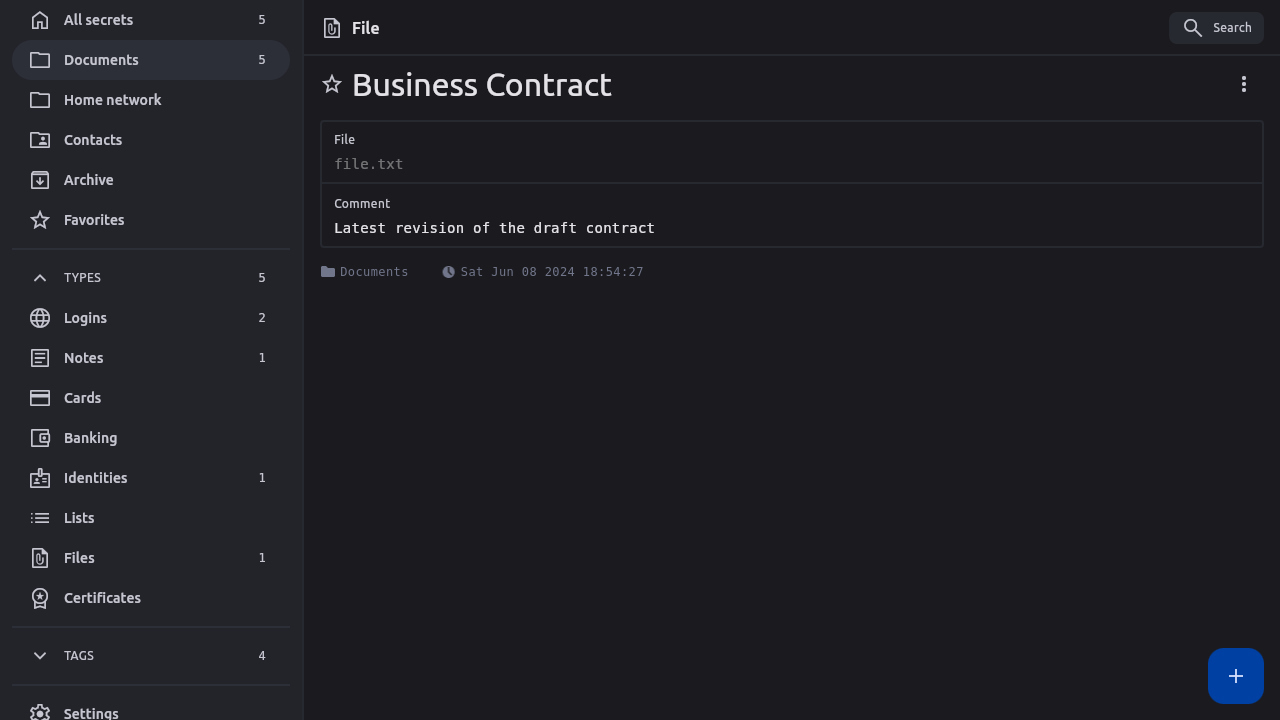Expand the TAGS section

40,656
